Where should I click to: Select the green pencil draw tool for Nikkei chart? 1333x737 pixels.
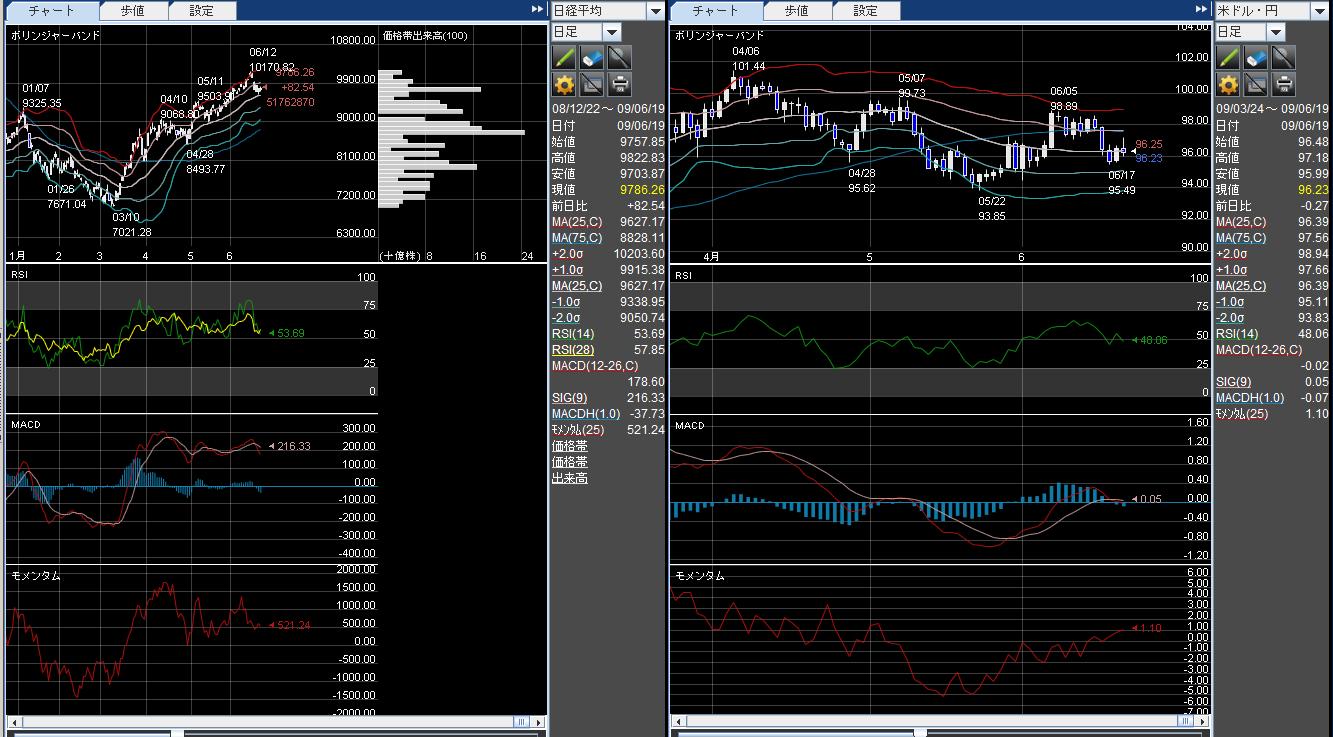564,57
